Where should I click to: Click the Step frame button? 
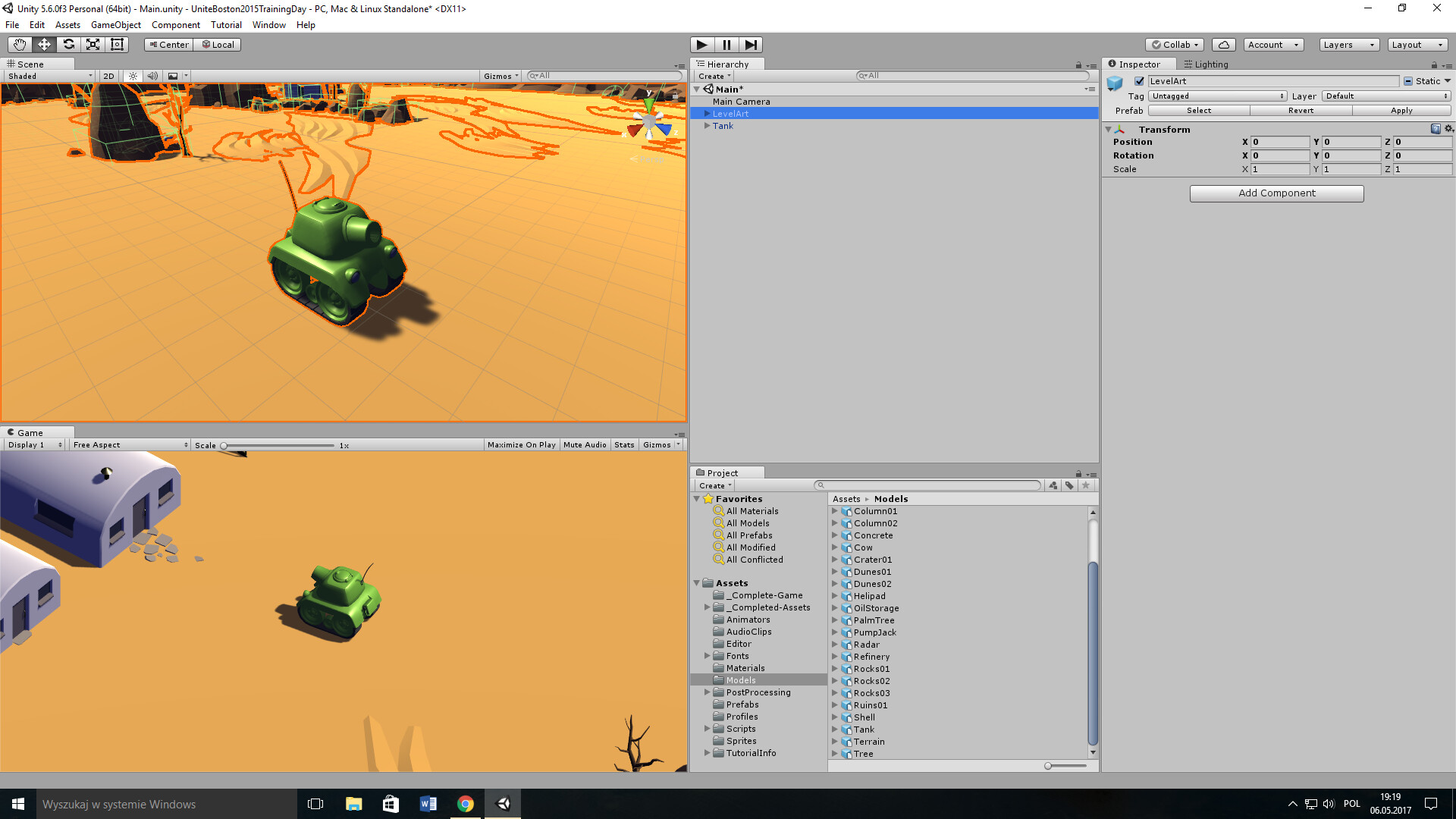752,44
